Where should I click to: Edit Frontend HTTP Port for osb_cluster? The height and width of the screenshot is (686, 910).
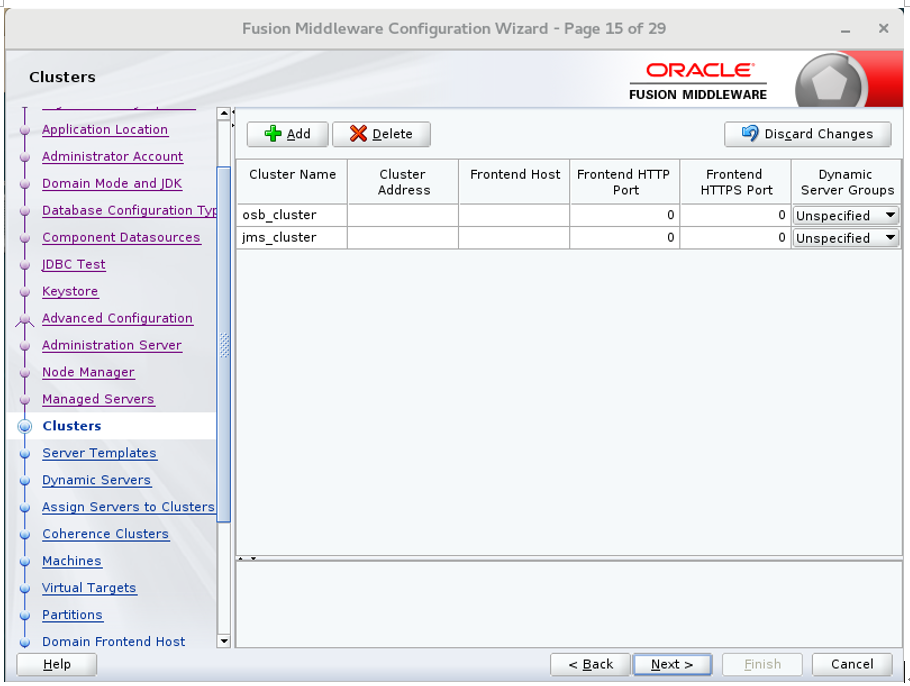[624, 215]
